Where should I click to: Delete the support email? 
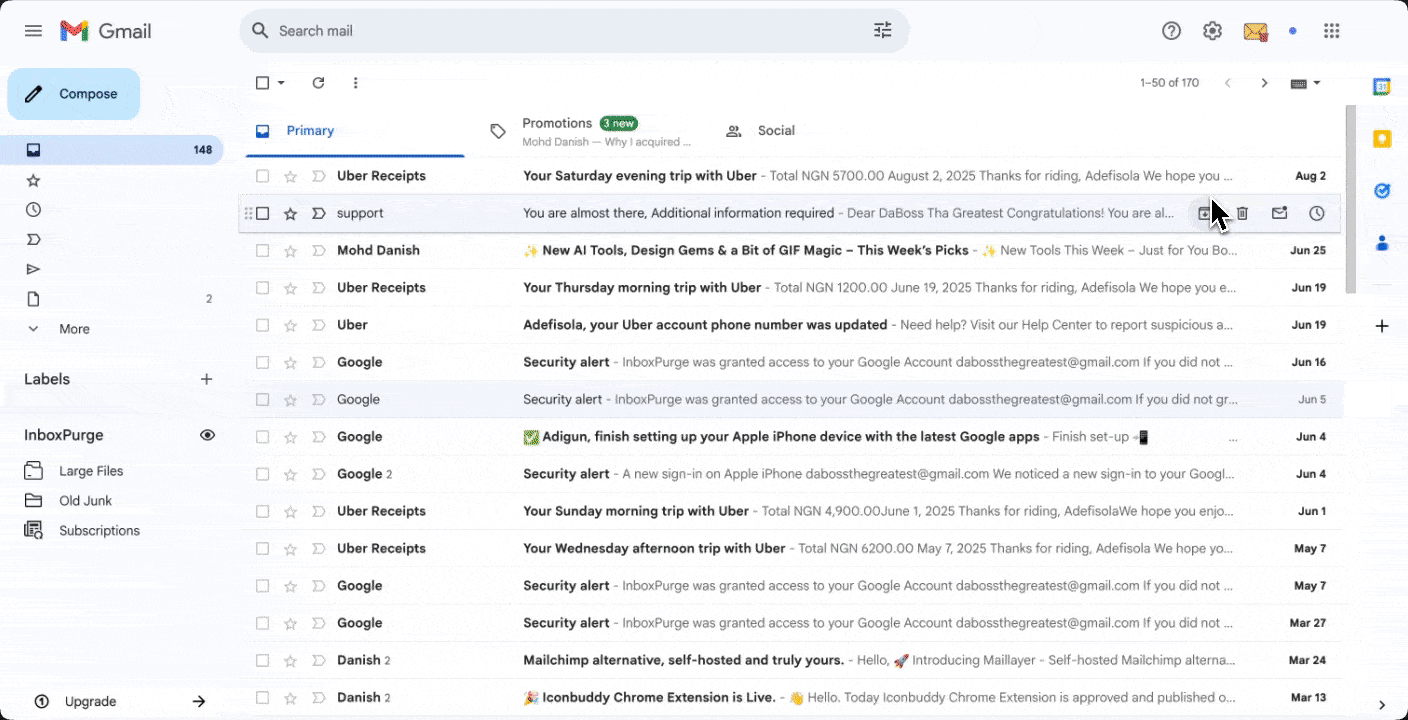pos(1242,213)
